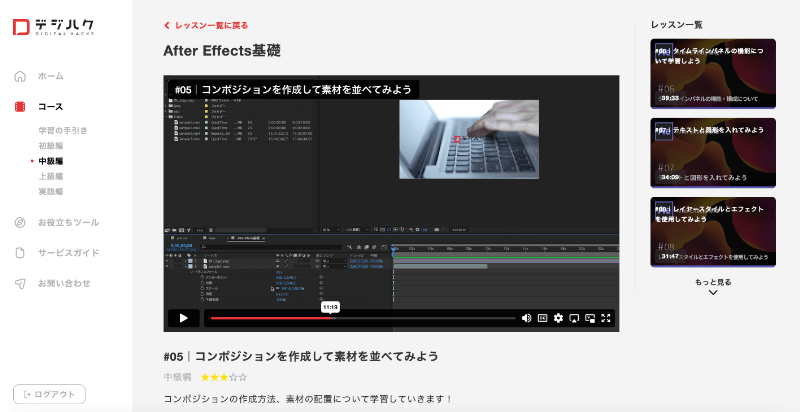Open コース in the sidebar
The width and height of the screenshot is (800, 412).
coord(50,106)
